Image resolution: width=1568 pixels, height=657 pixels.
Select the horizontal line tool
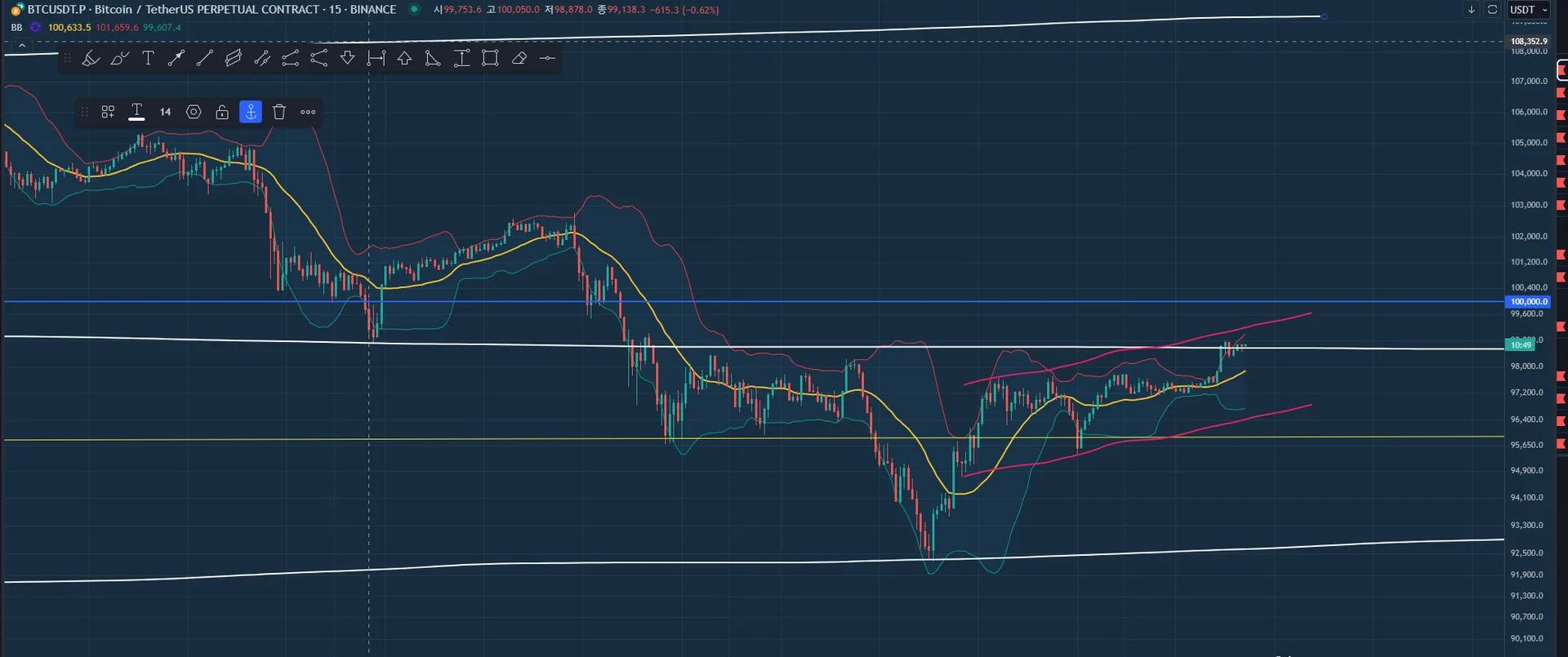click(x=547, y=58)
